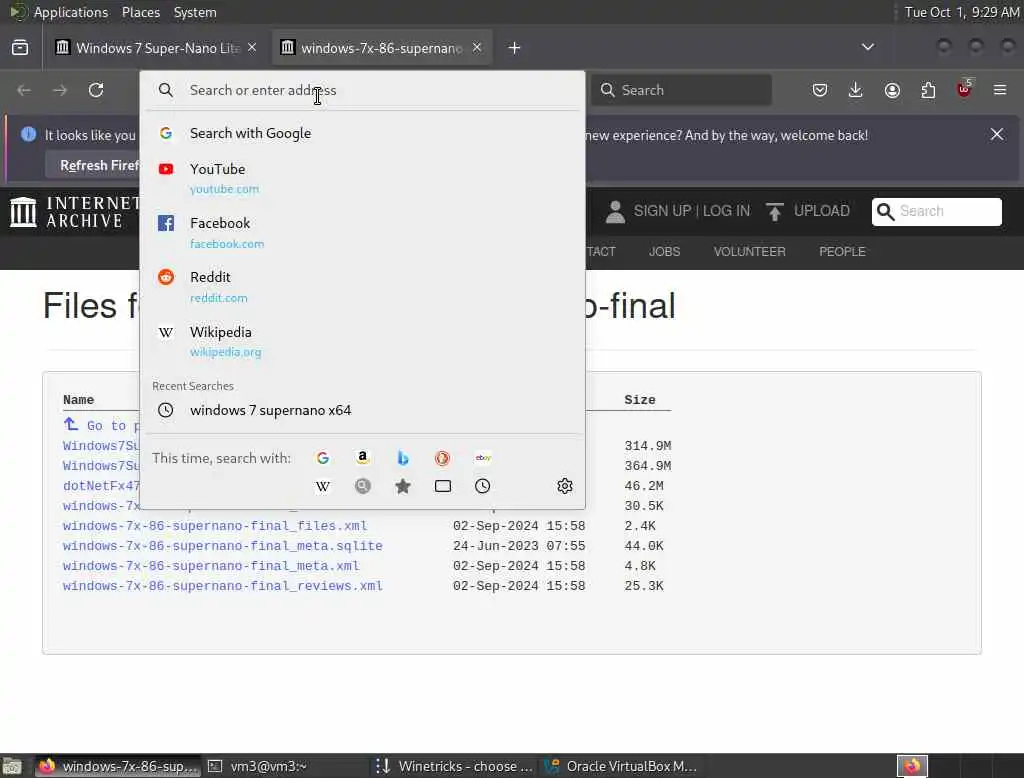Open a new tab with the plus button
Screen dimensions: 1024x778
(x=515, y=48)
